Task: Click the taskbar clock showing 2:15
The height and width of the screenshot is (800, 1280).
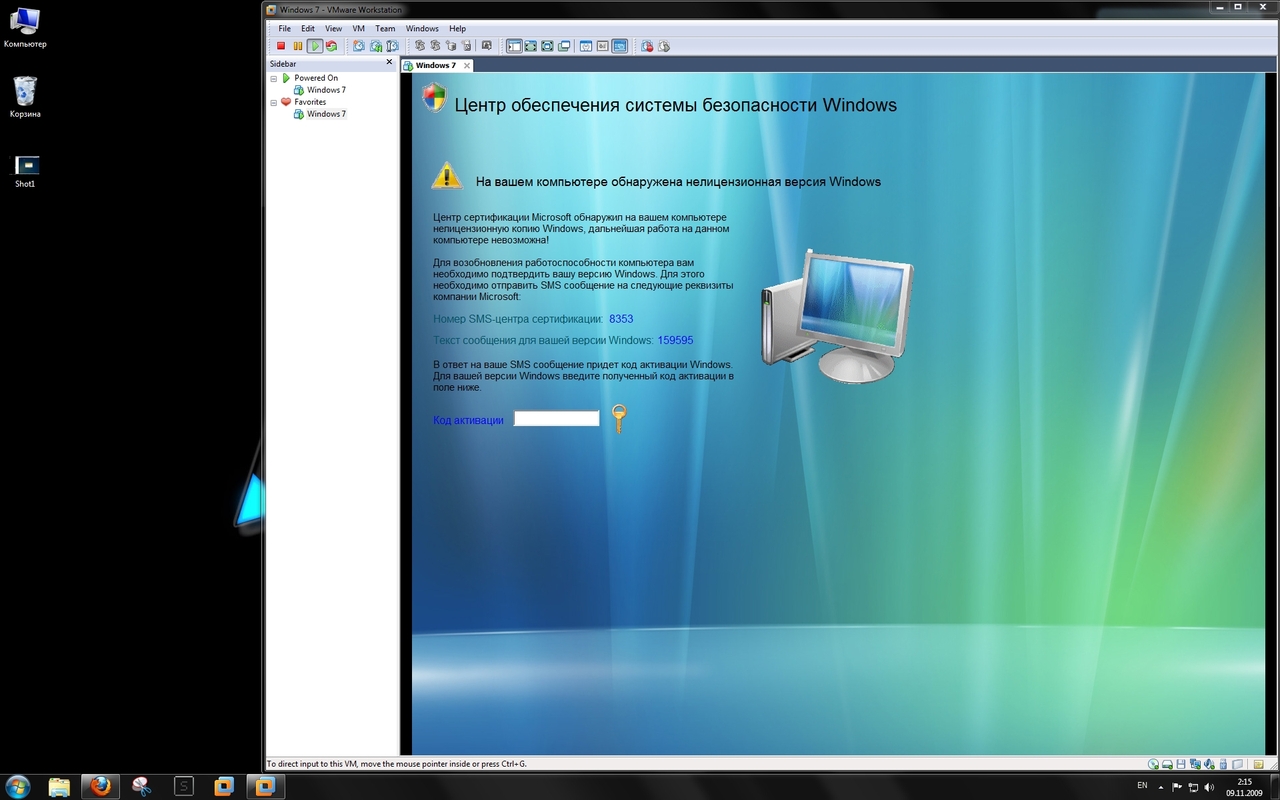Action: tap(1245, 786)
